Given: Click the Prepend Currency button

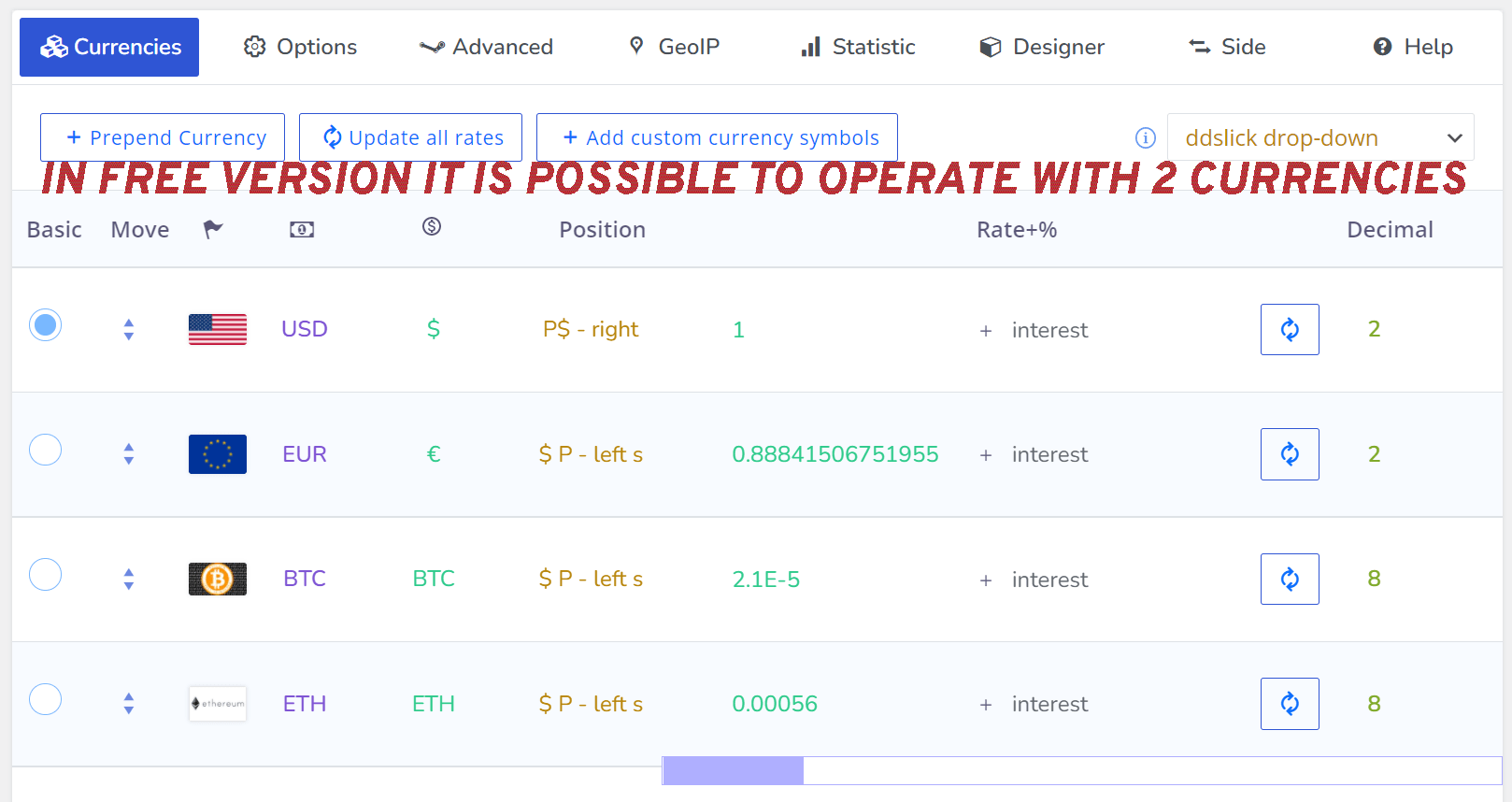Looking at the screenshot, I should click(163, 138).
